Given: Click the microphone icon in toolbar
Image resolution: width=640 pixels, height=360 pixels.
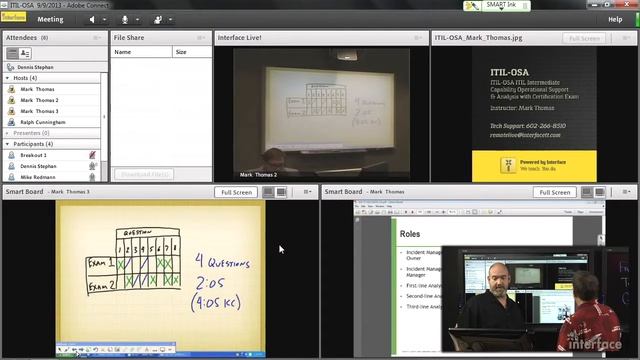Looking at the screenshot, I should (x=125, y=20).
